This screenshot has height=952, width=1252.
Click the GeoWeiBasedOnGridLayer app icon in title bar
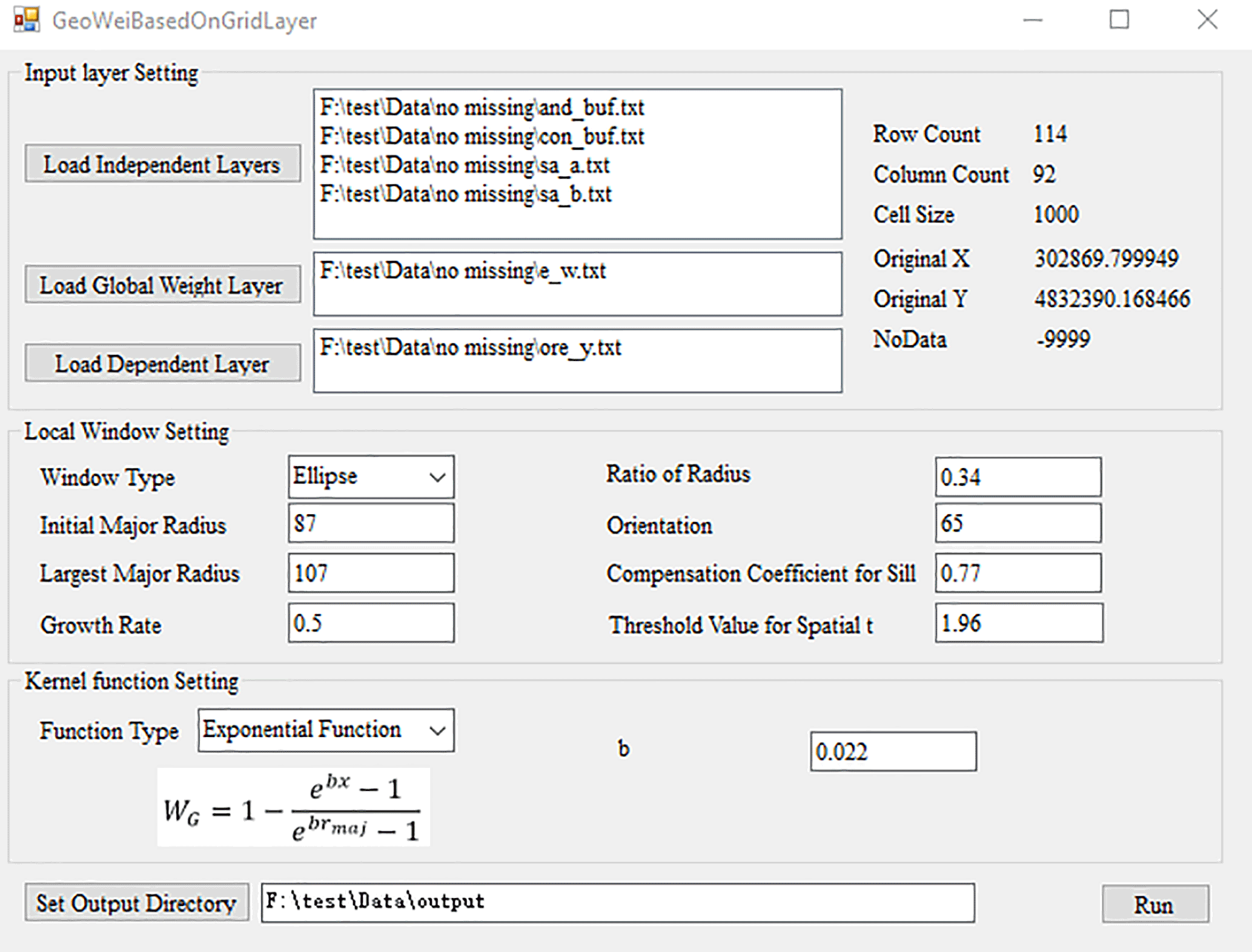[26, 20]
